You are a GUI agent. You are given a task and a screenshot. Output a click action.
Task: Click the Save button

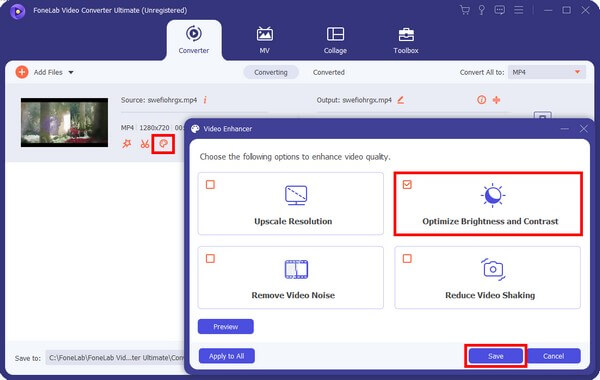pos(496,356)
